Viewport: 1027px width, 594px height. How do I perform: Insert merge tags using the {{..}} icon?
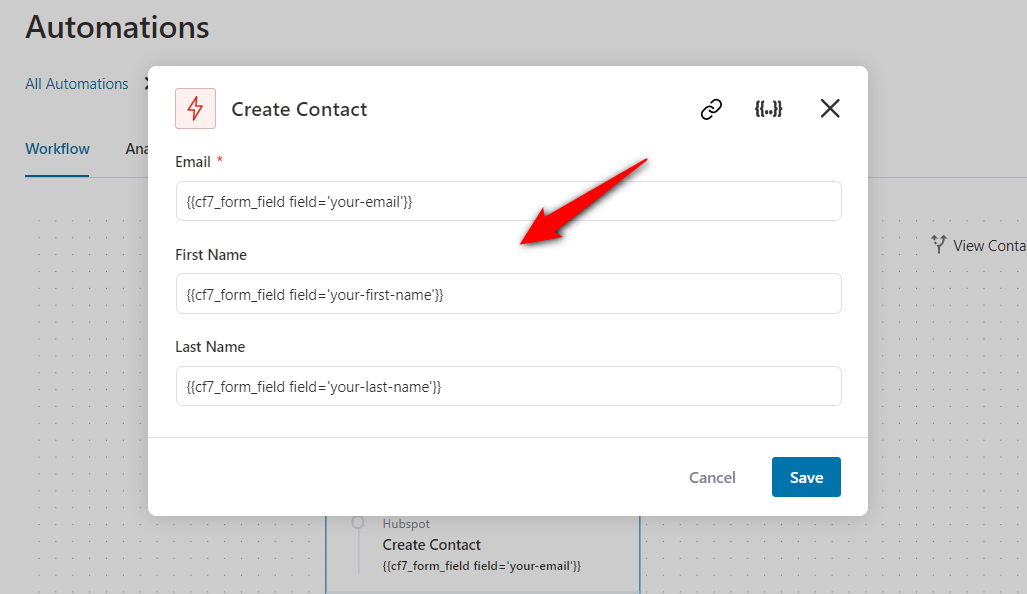coord(768,108)
